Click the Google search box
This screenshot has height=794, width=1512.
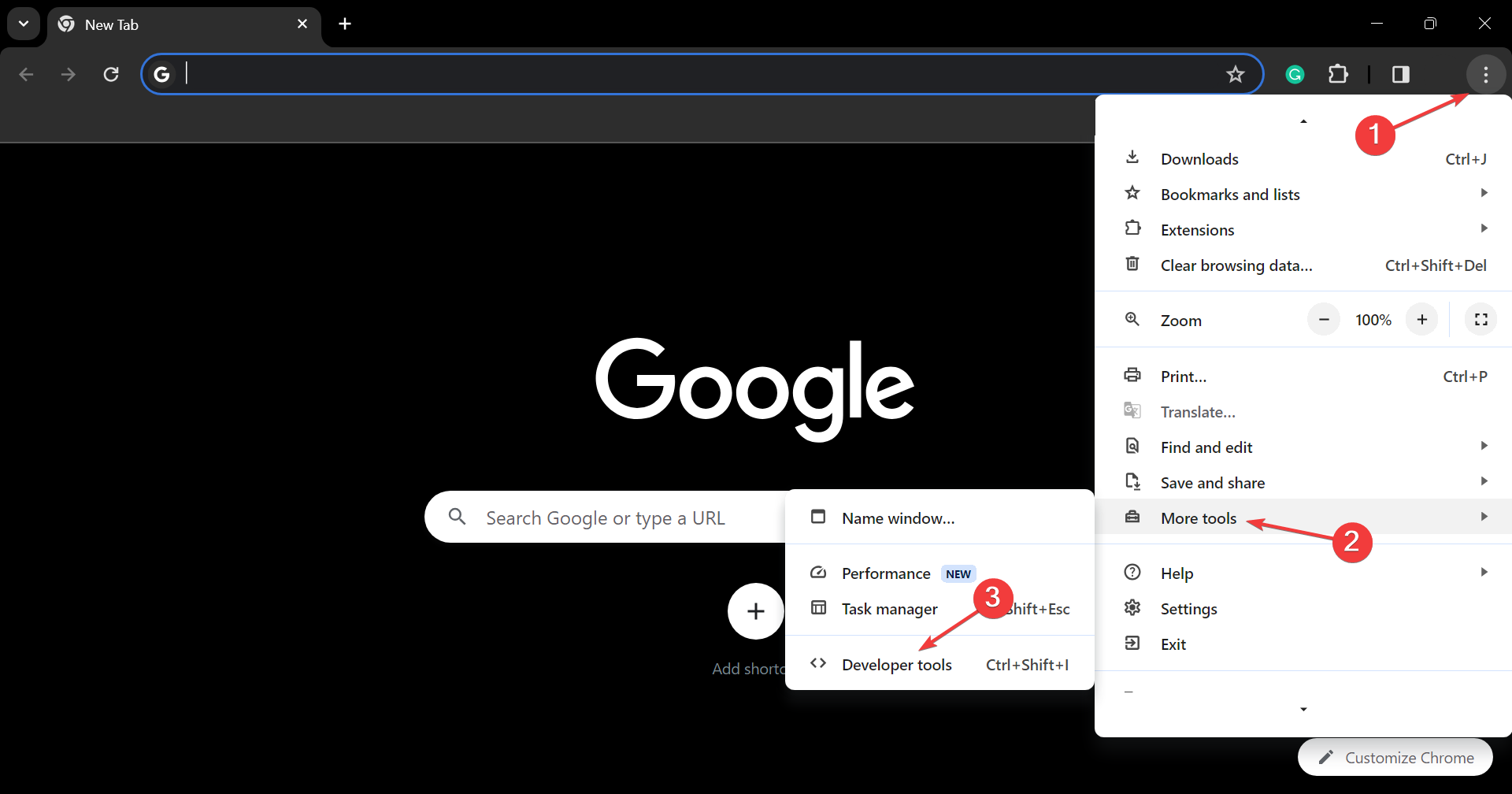coord(605,518)
